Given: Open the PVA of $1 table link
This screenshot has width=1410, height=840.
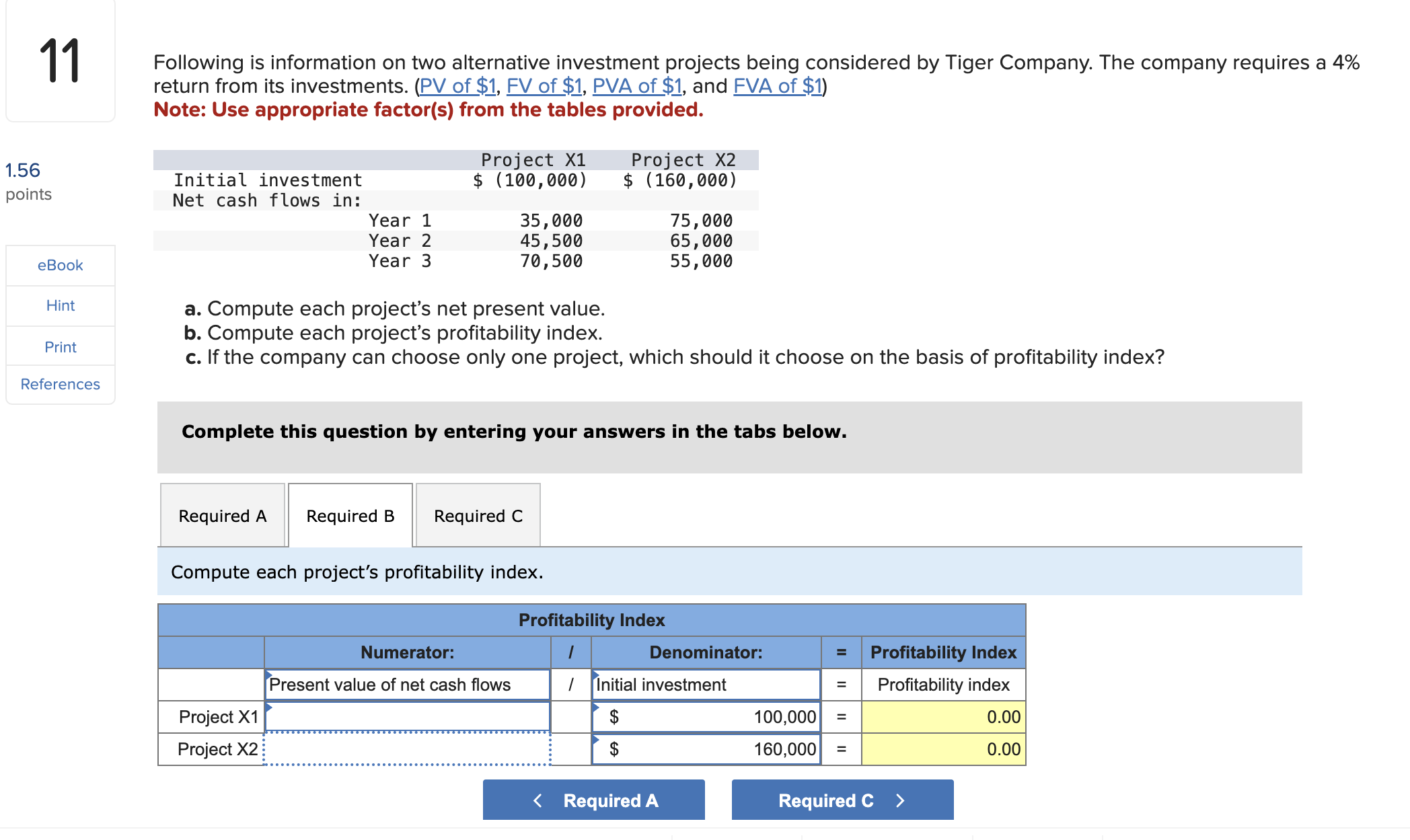Looking at the screenshot, I should coord(636,86).
